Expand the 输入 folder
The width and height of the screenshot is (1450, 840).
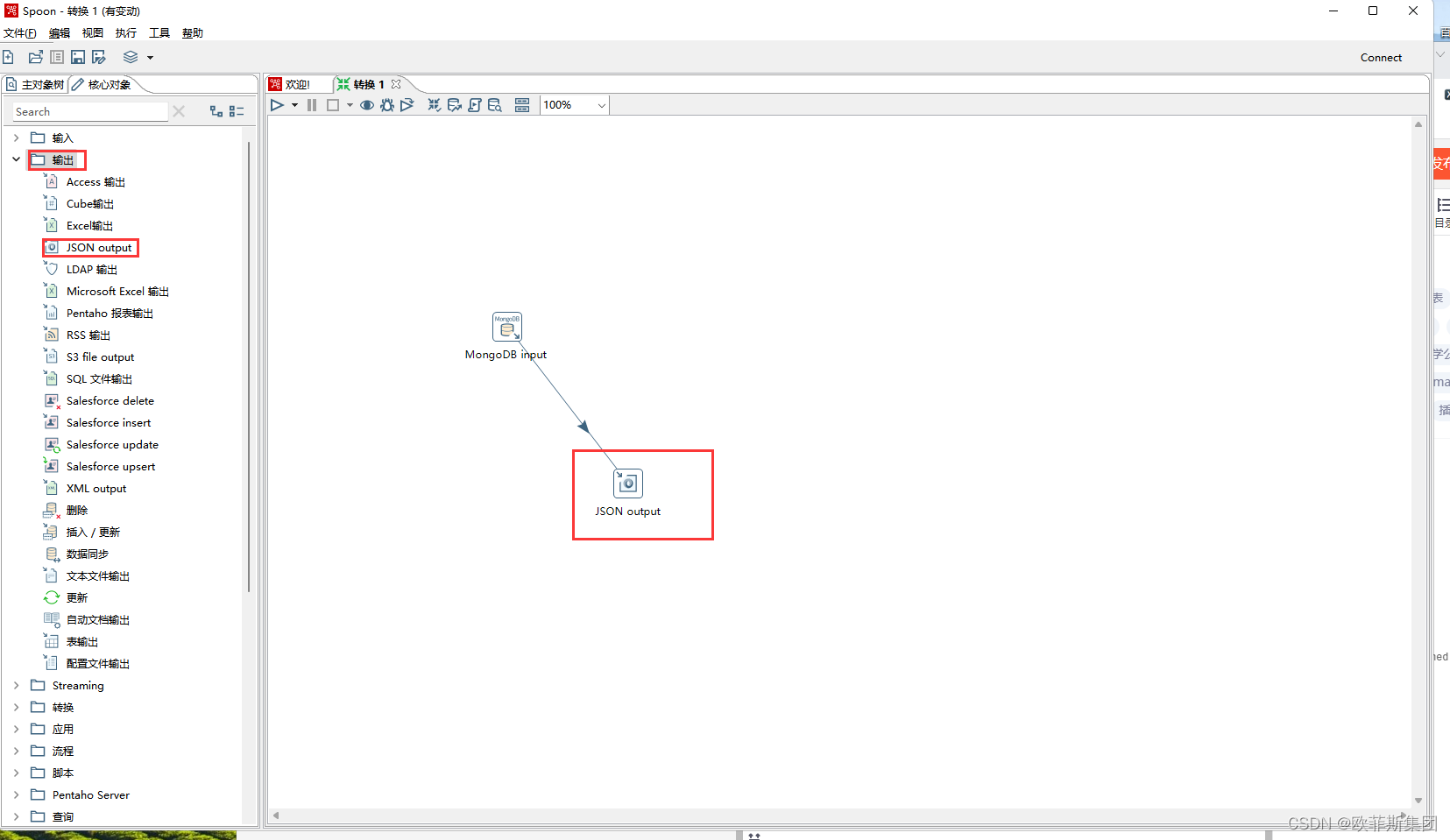(16, 138)
